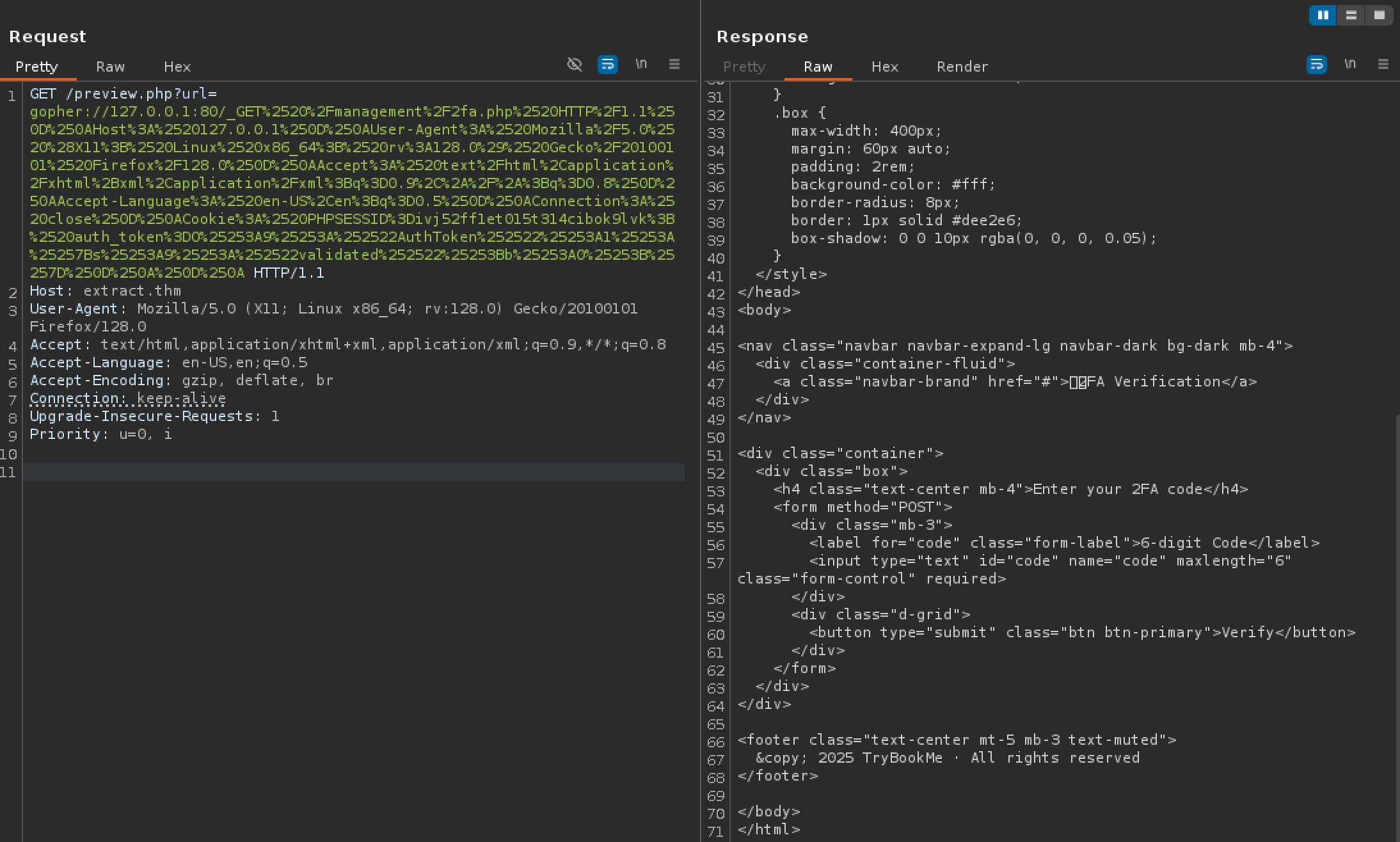Click '</head>' tag on line 42
Screen dimensions: 1400x842
click(x=768, y=292)
